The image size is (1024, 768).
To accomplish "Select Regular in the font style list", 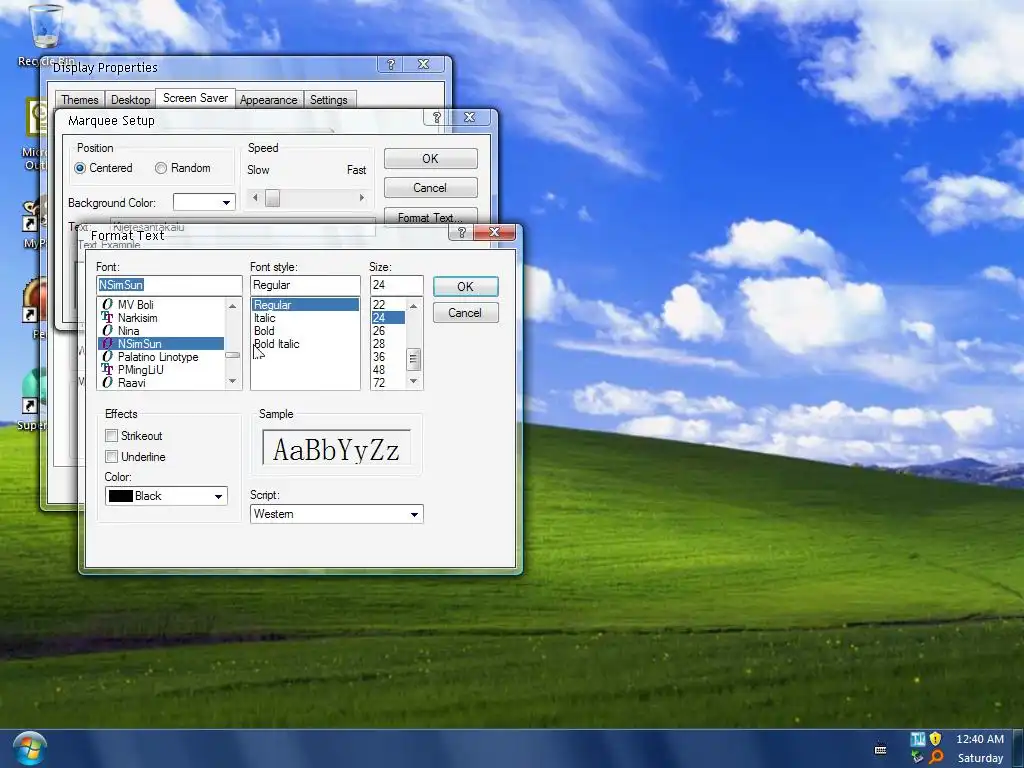I will (x=305, y=305).
